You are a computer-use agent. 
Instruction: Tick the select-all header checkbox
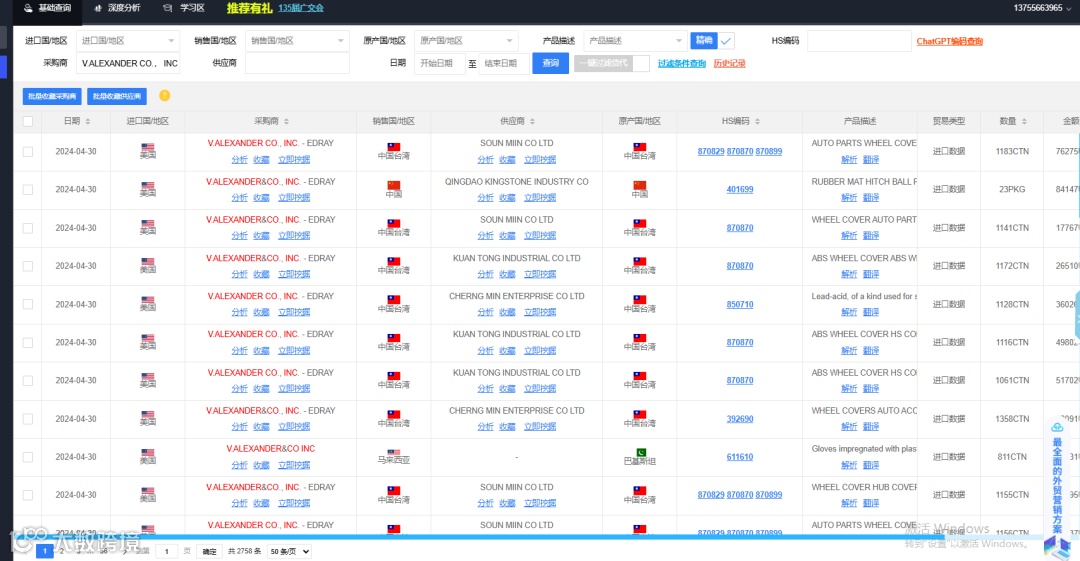28,121
